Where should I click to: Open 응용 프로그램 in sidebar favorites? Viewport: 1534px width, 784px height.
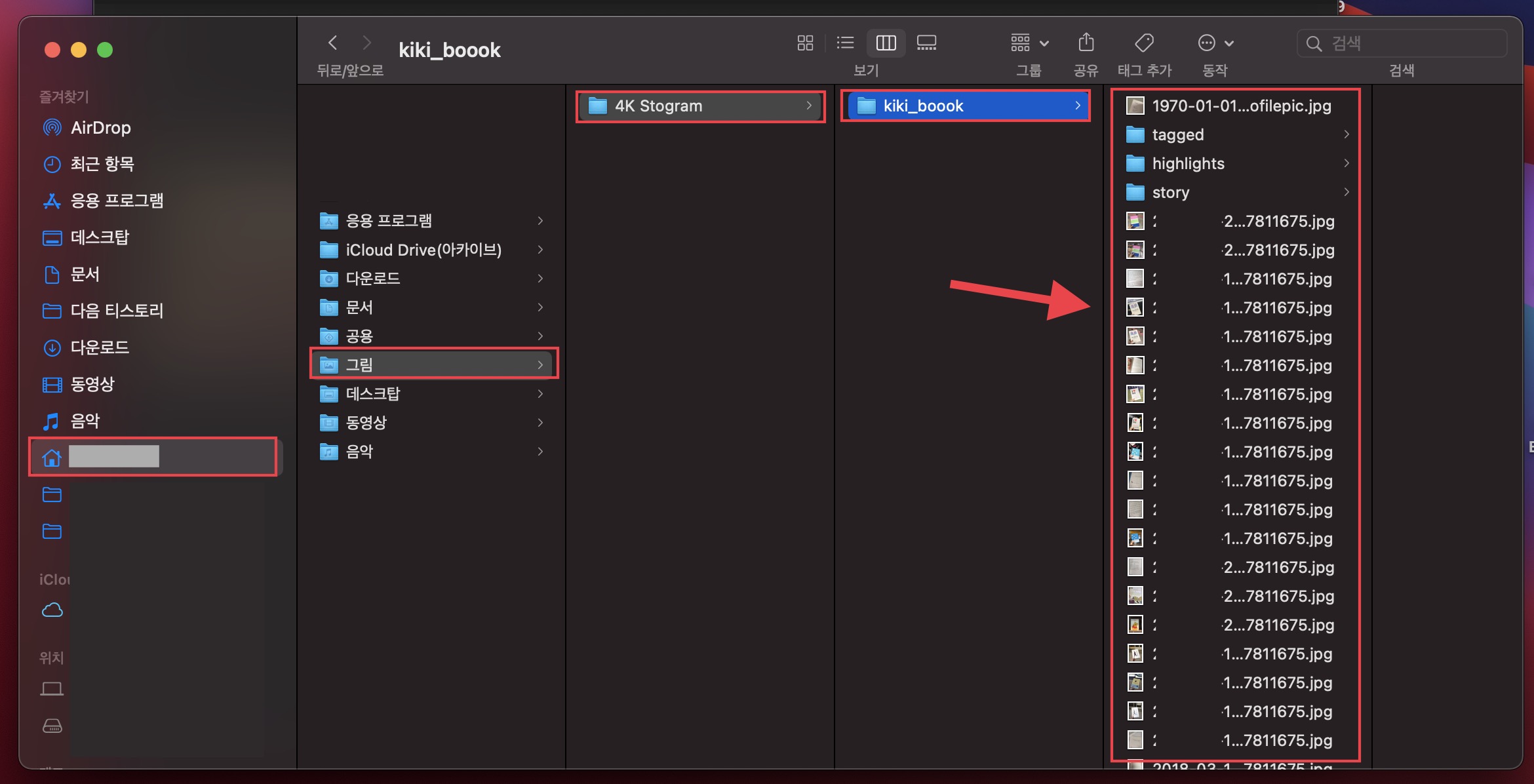[x=117, y=201]
